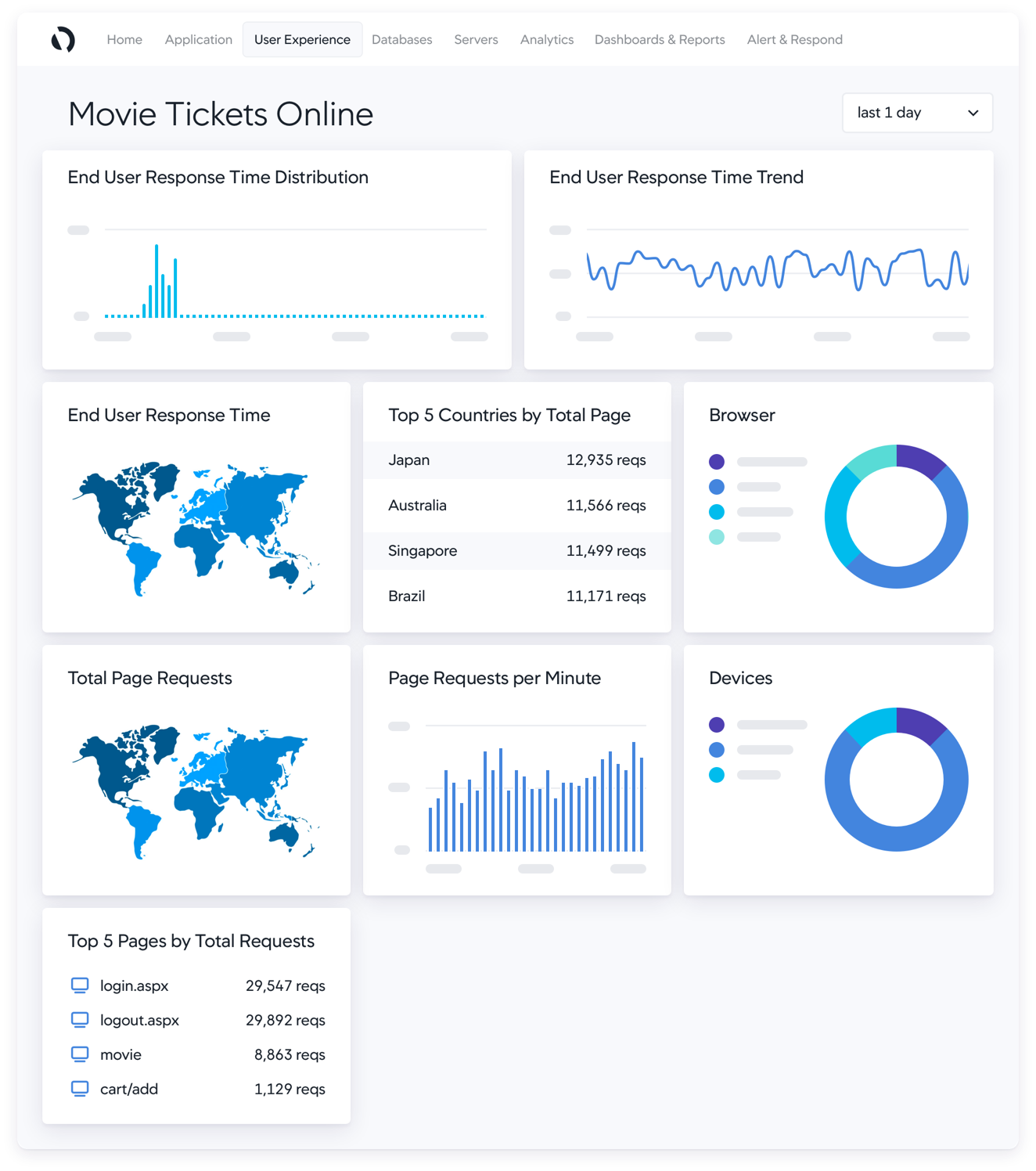This screenshot has width=1036, height=1171.
Task: Select logout.aspx page name
Action: [139, 1020]
